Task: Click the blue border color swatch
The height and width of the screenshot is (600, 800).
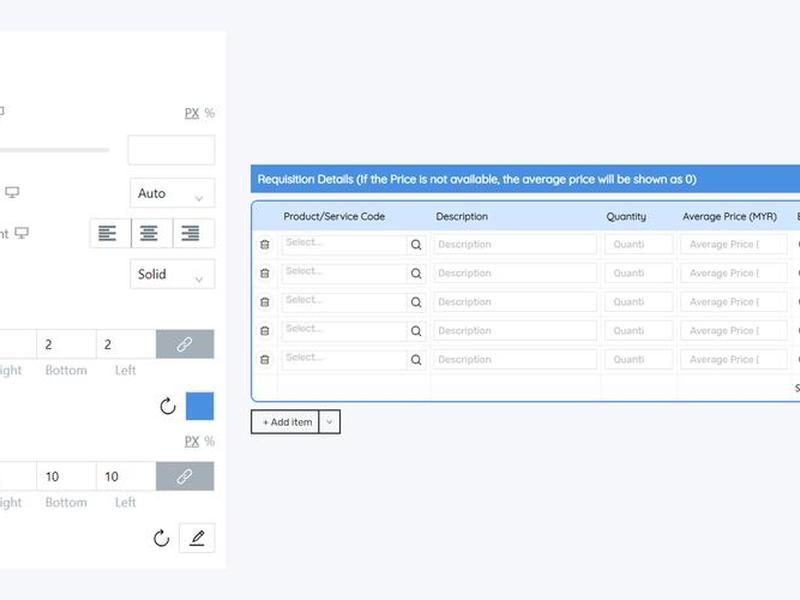Action: 199,406
